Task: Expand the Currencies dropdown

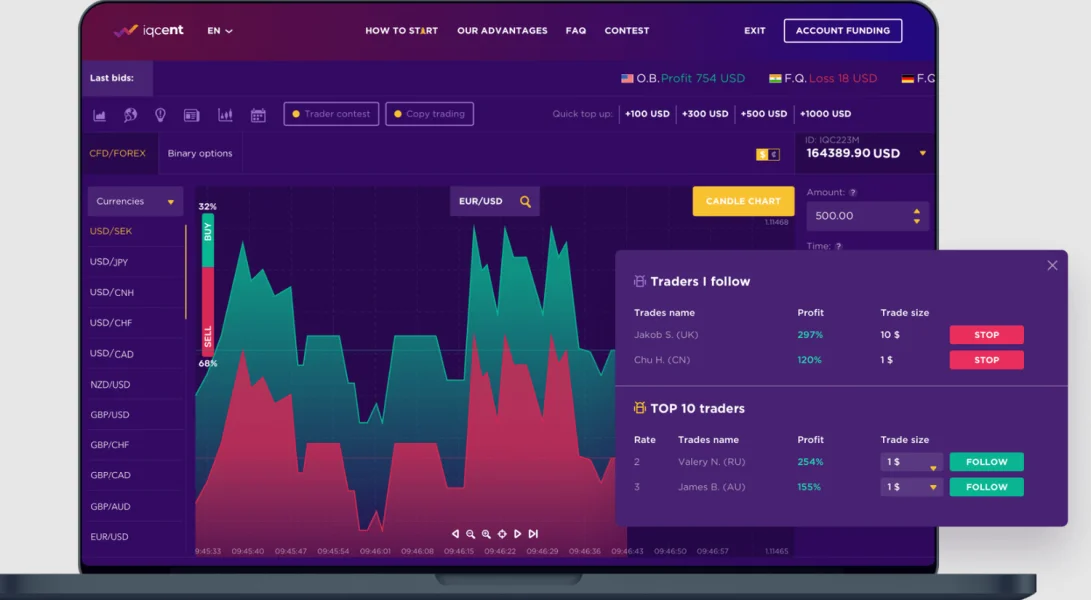Action: (135, 201)
